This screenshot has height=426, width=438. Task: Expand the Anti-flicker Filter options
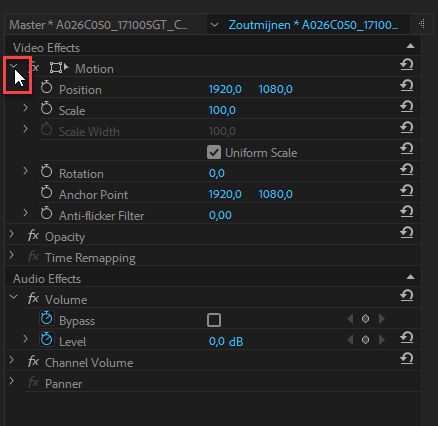click(x=25, y=213)
